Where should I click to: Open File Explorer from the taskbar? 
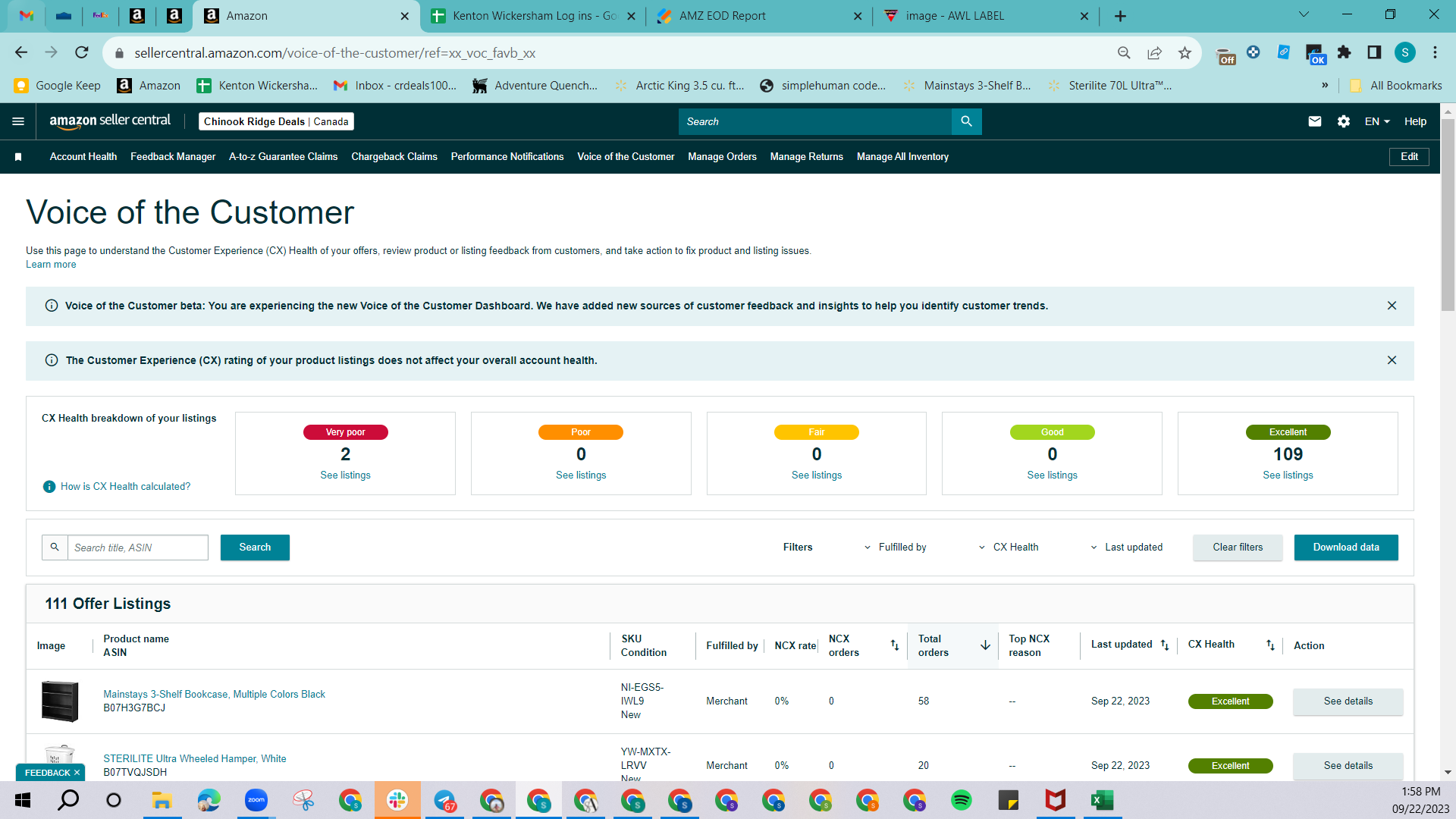162,800
